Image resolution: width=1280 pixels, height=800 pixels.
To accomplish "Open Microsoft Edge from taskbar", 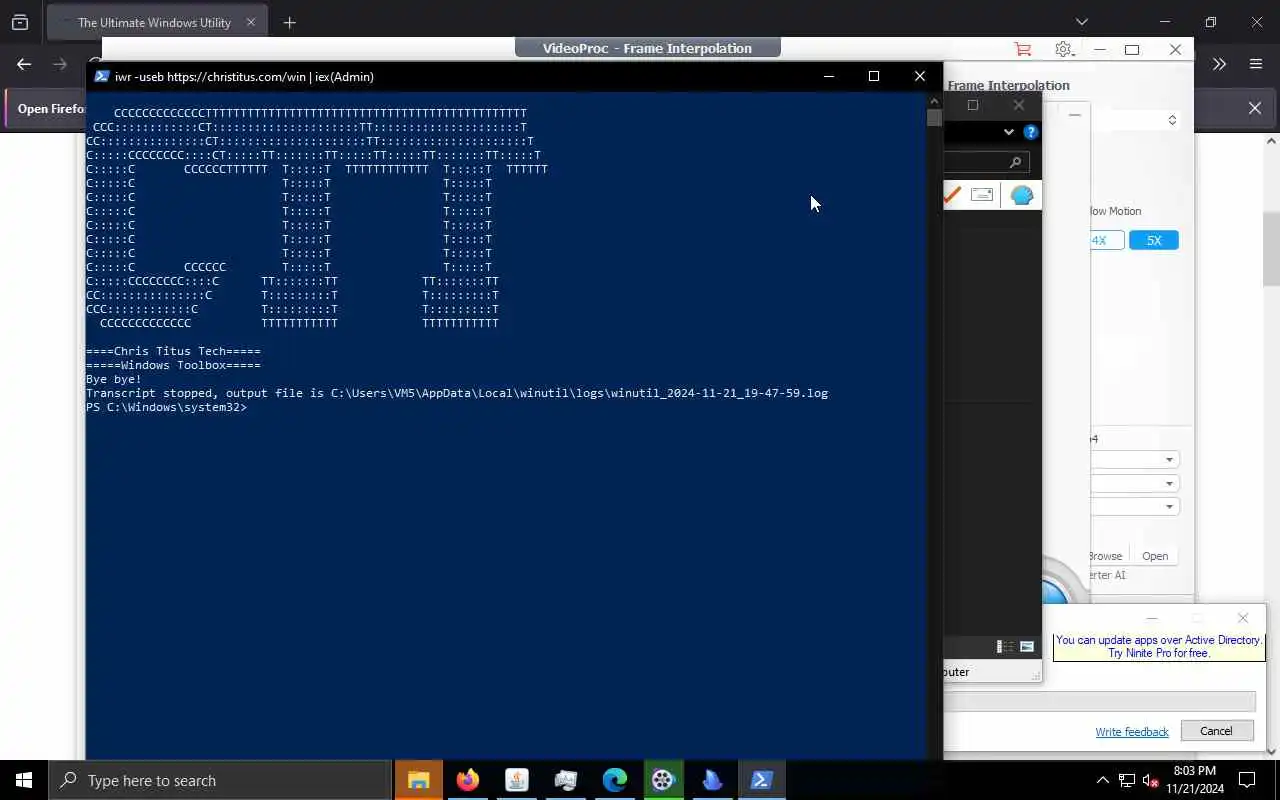I will coord(615,780).
